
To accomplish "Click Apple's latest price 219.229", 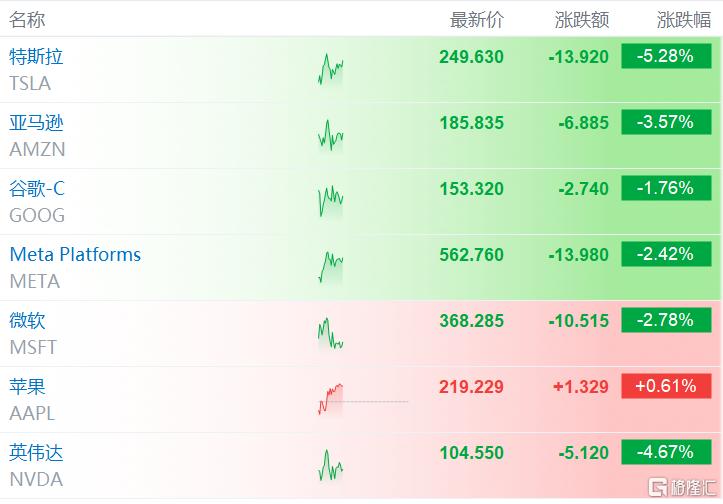I will point(471,386).
